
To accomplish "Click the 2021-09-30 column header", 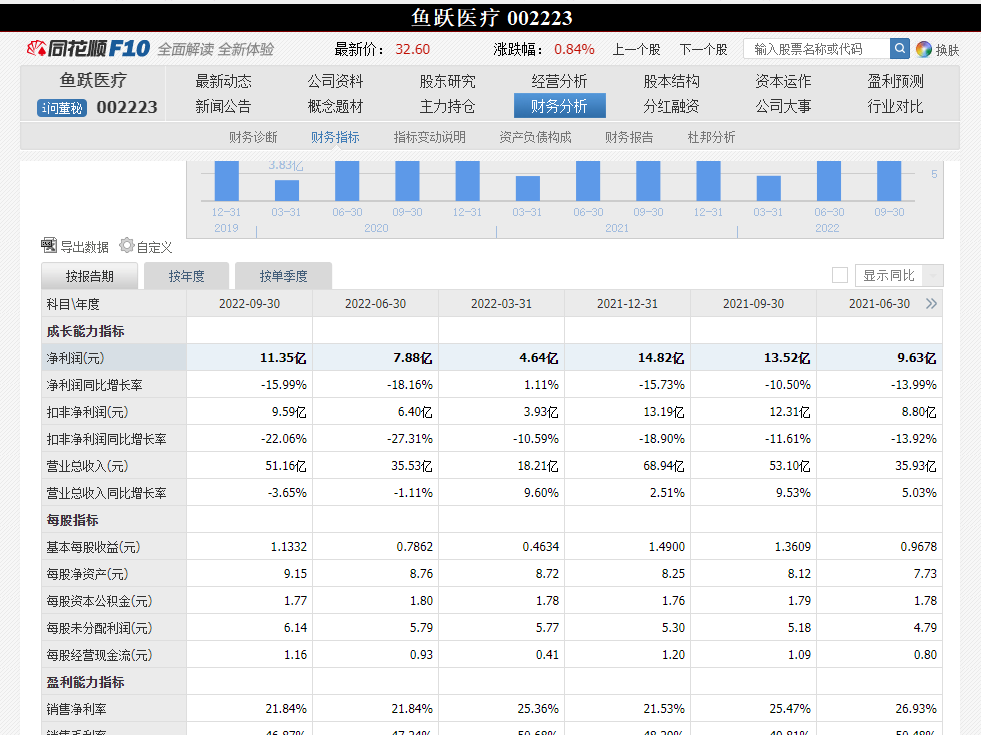I will tap(753, 304).
